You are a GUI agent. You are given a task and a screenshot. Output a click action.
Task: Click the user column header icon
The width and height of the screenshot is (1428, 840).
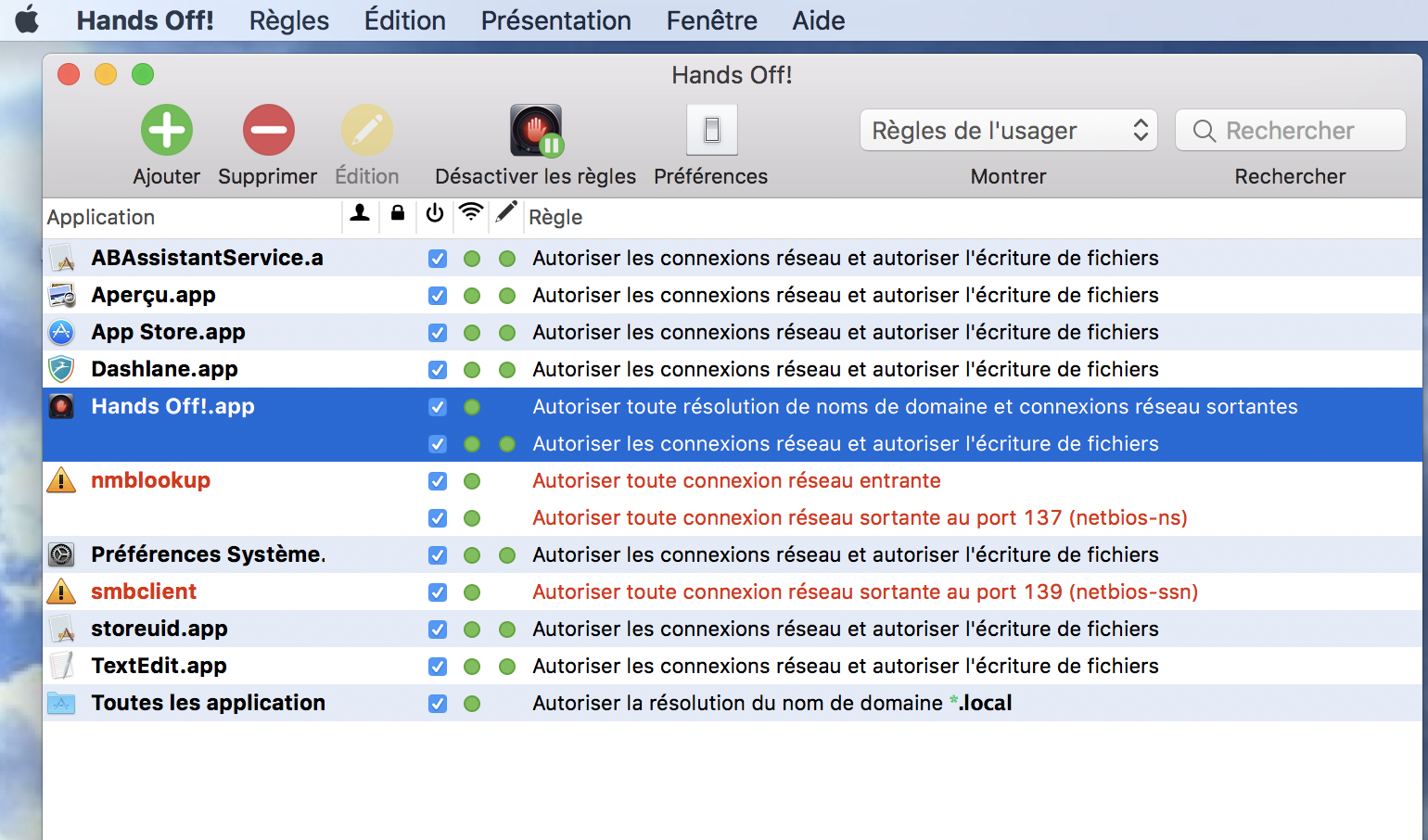tap(360, 214)
